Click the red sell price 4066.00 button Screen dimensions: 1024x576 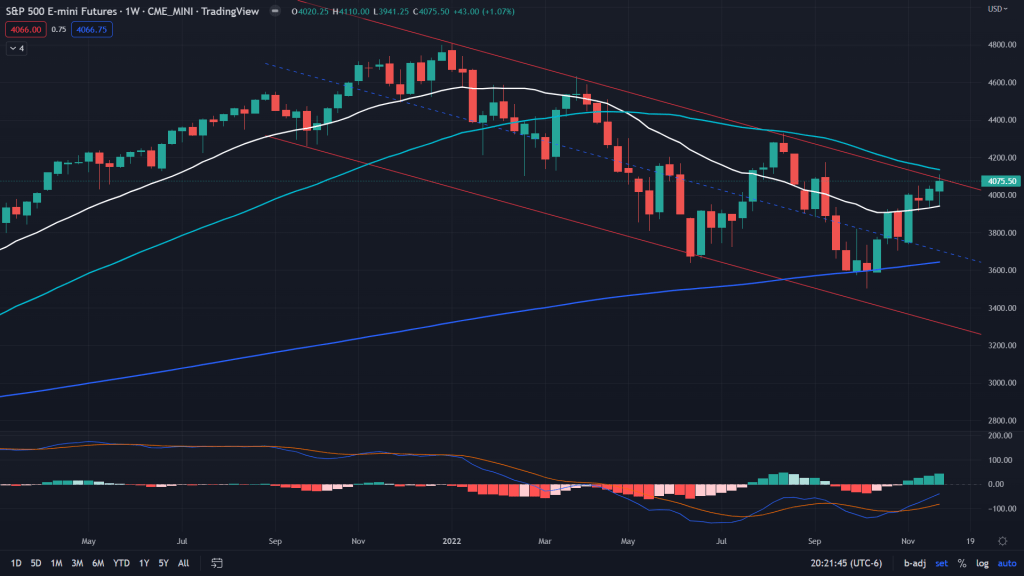click(x=22, y=30)
